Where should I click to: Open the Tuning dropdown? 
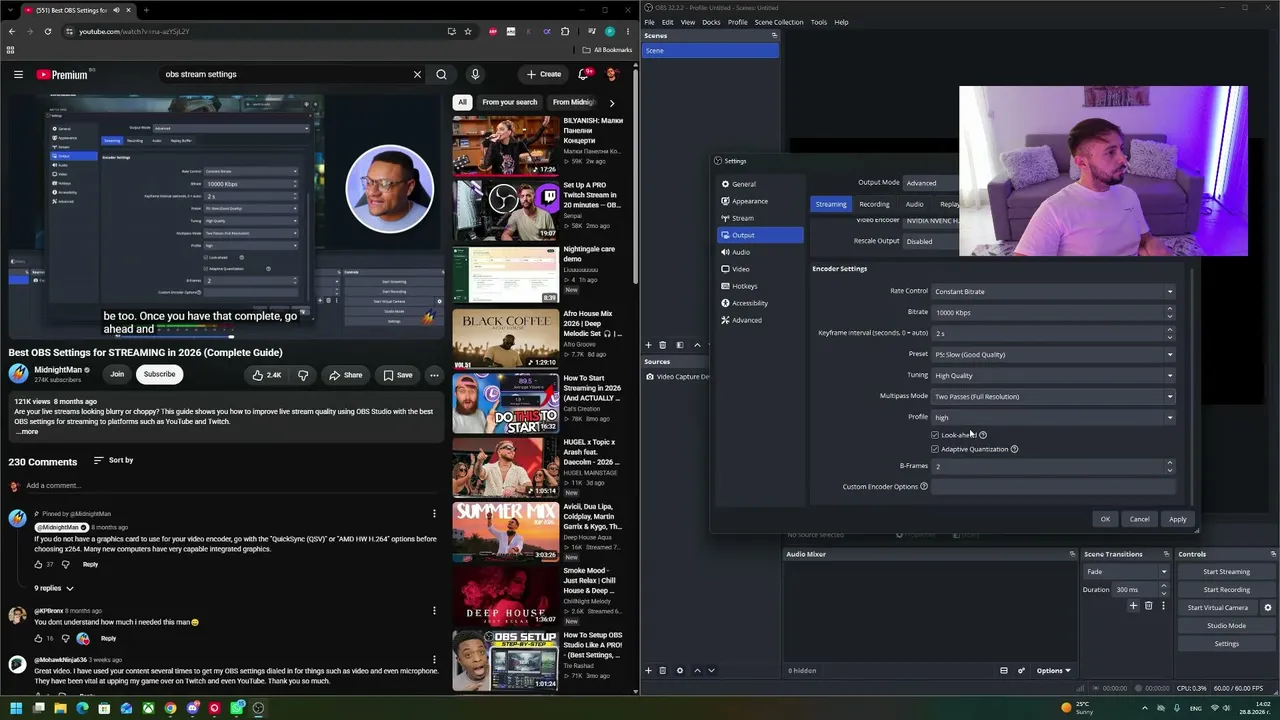point(1053,375)
